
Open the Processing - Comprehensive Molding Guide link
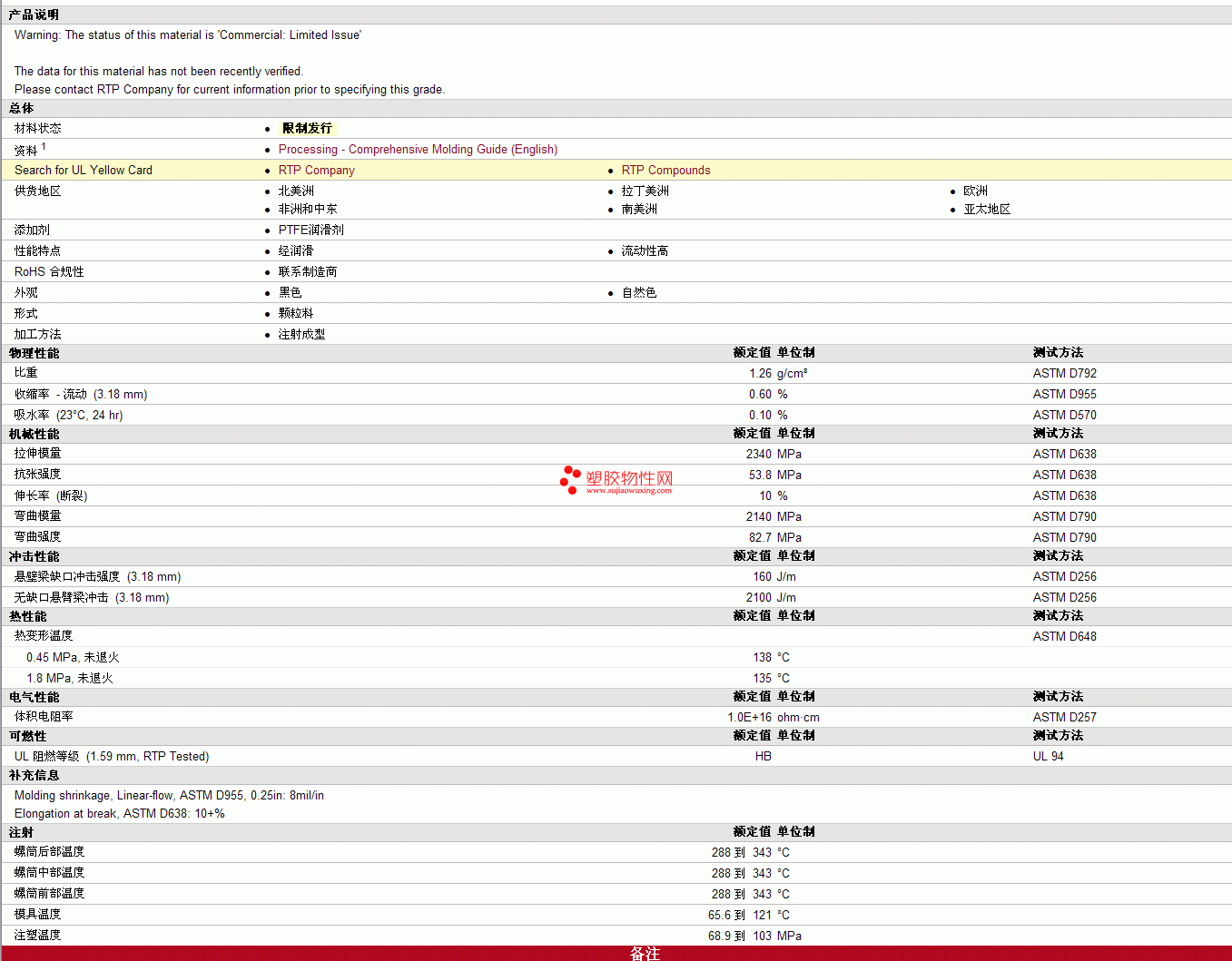tap(418, 150)
